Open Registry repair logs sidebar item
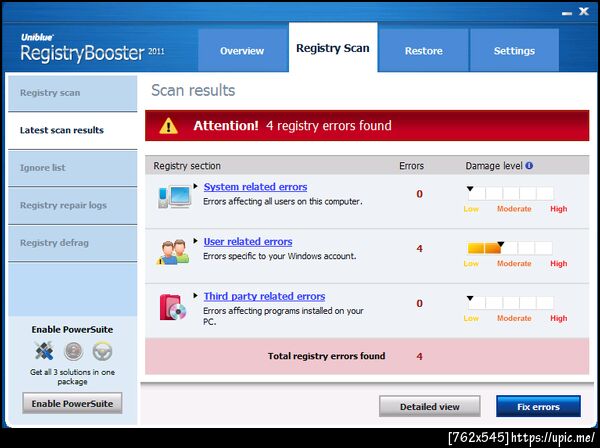600x448 pixels. [x=73, y=205]
